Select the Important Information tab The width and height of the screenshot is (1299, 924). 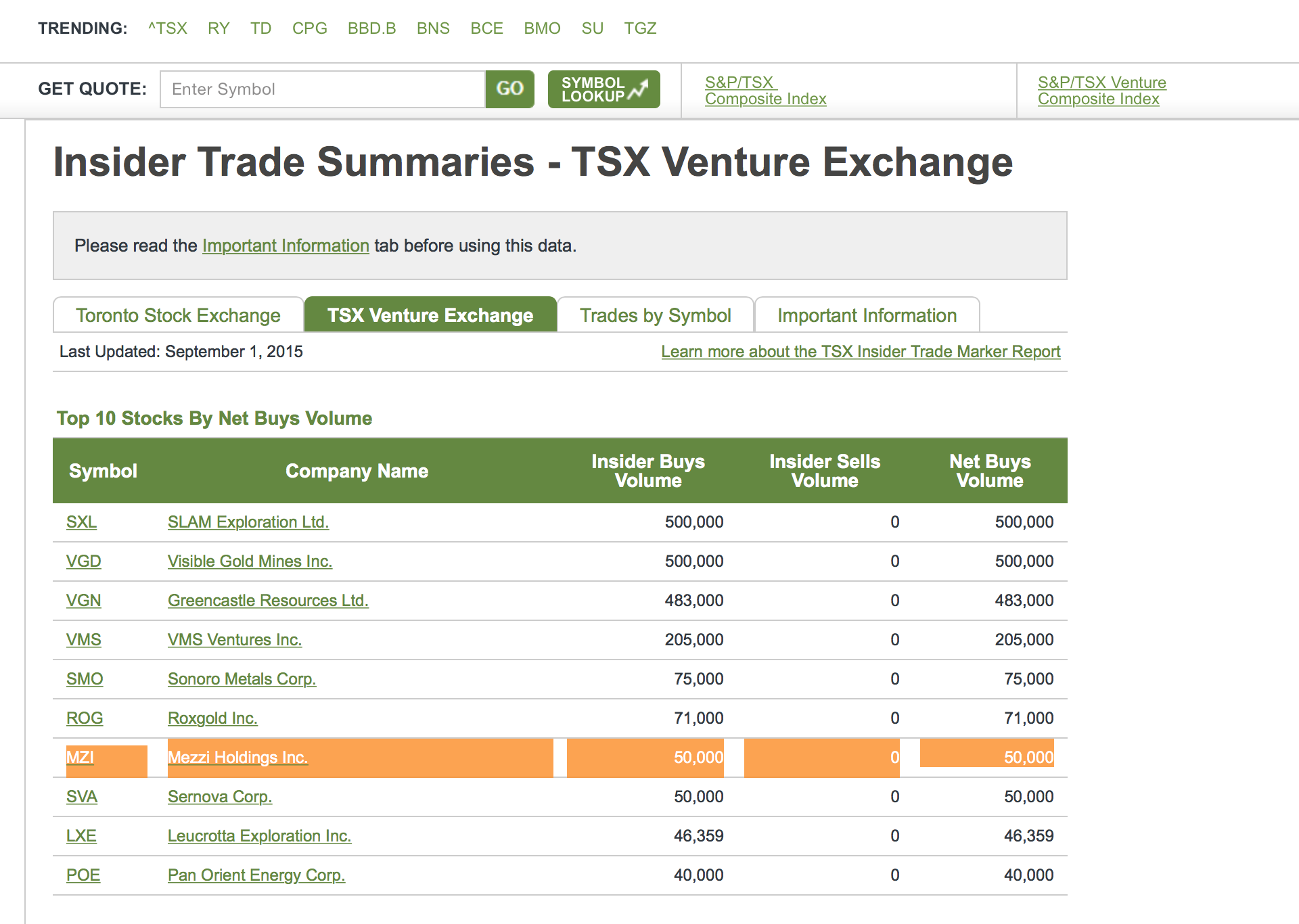[867, 315]
